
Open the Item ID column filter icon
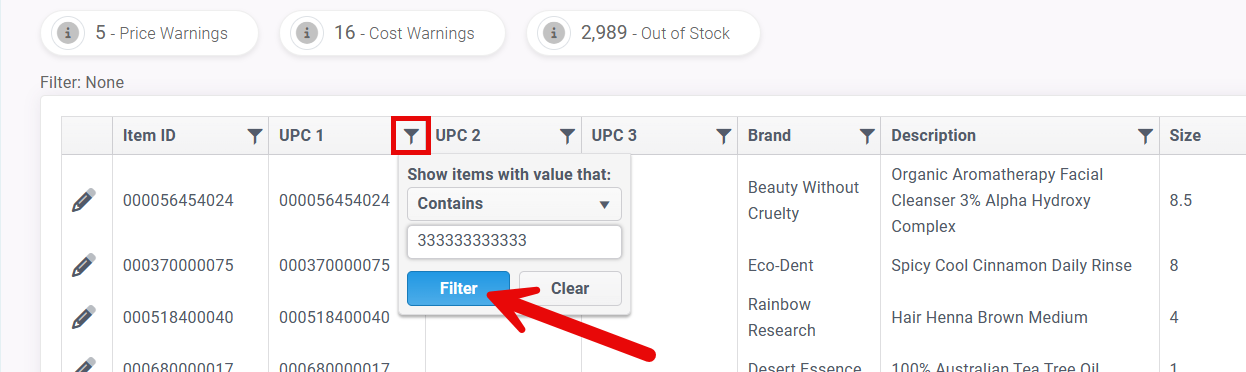point(255,136)
